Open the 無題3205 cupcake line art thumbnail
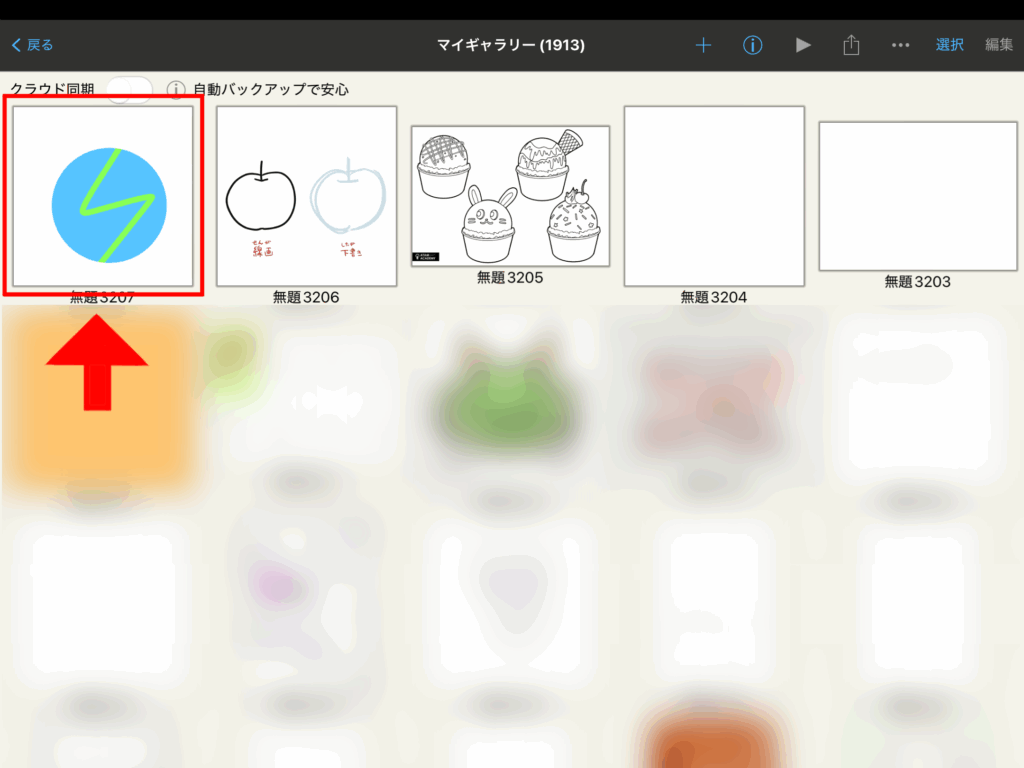 pos(510,196)
